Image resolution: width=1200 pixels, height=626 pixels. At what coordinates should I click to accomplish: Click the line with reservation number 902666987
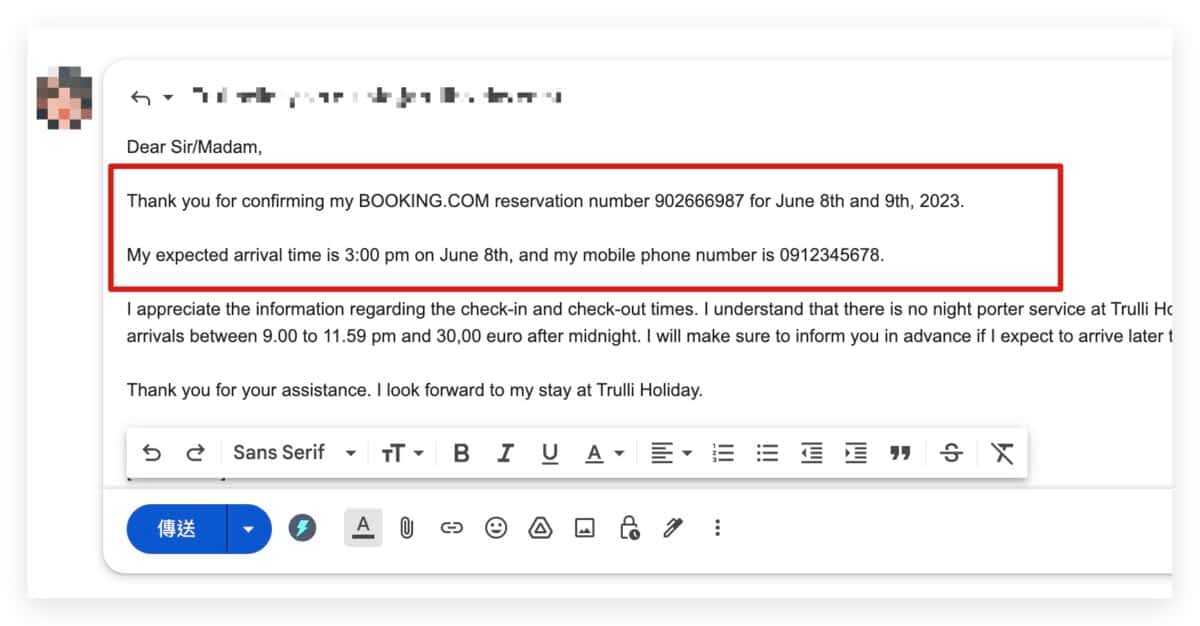click(546, 201)
